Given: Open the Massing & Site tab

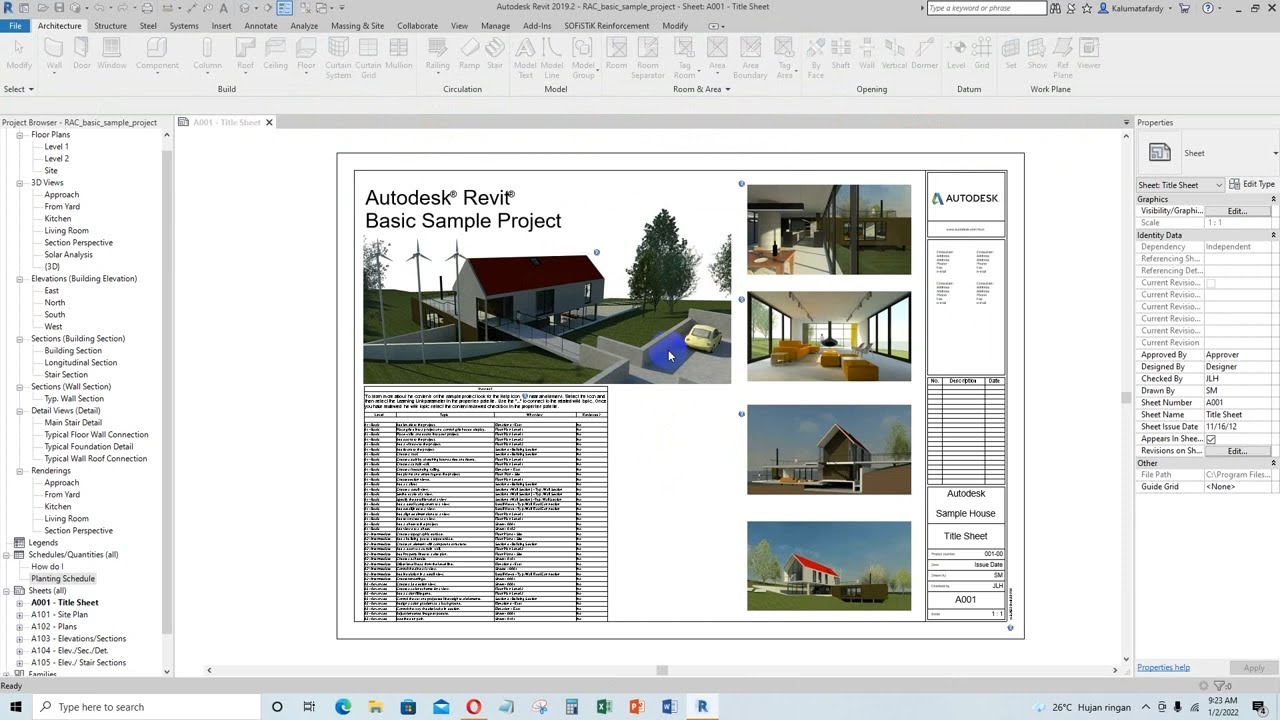Looking at the screenshot, I should pyautogui.click(x=357, y=26).
